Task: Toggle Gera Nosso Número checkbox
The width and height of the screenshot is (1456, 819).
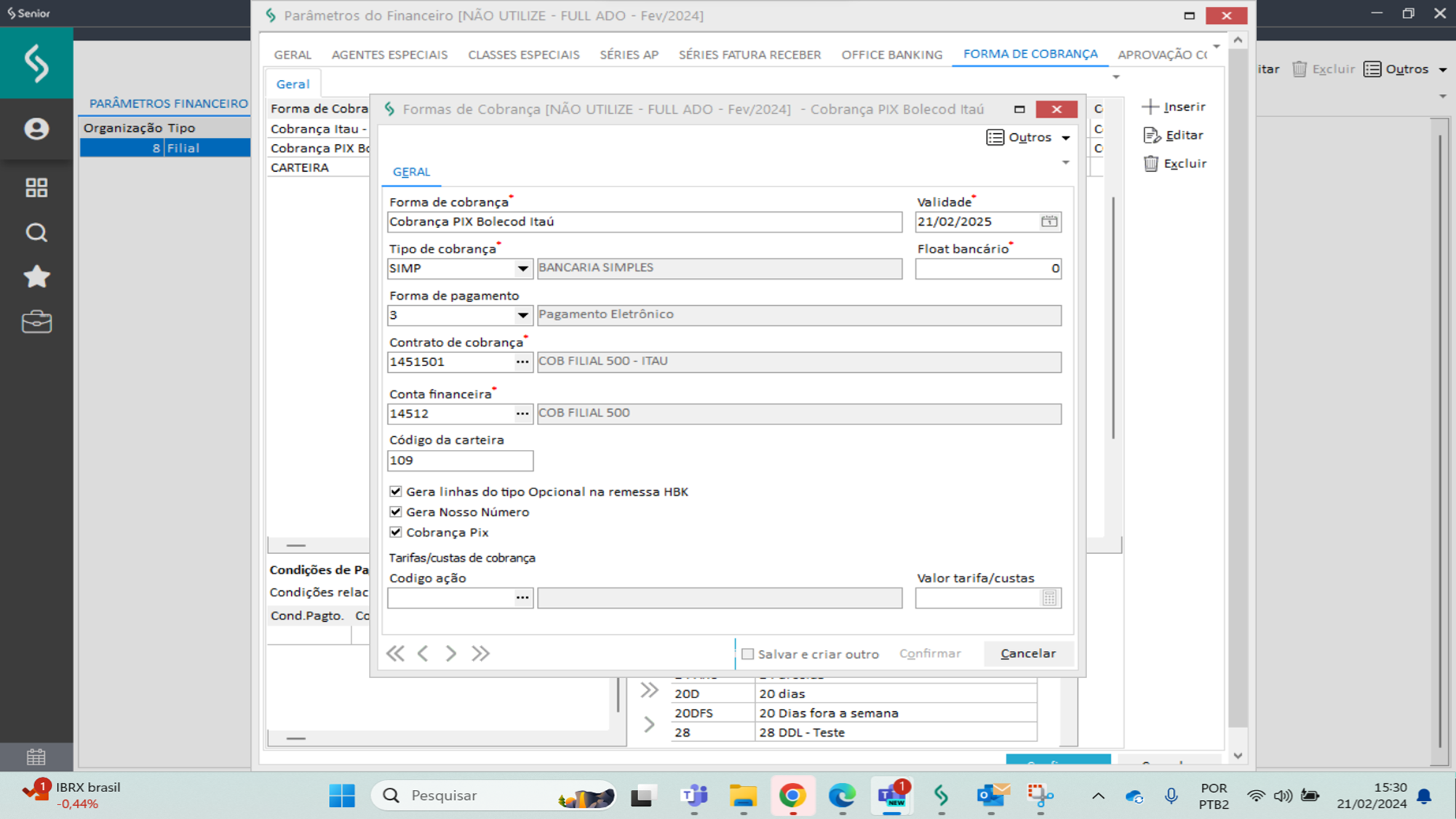Action: (396, 512)
